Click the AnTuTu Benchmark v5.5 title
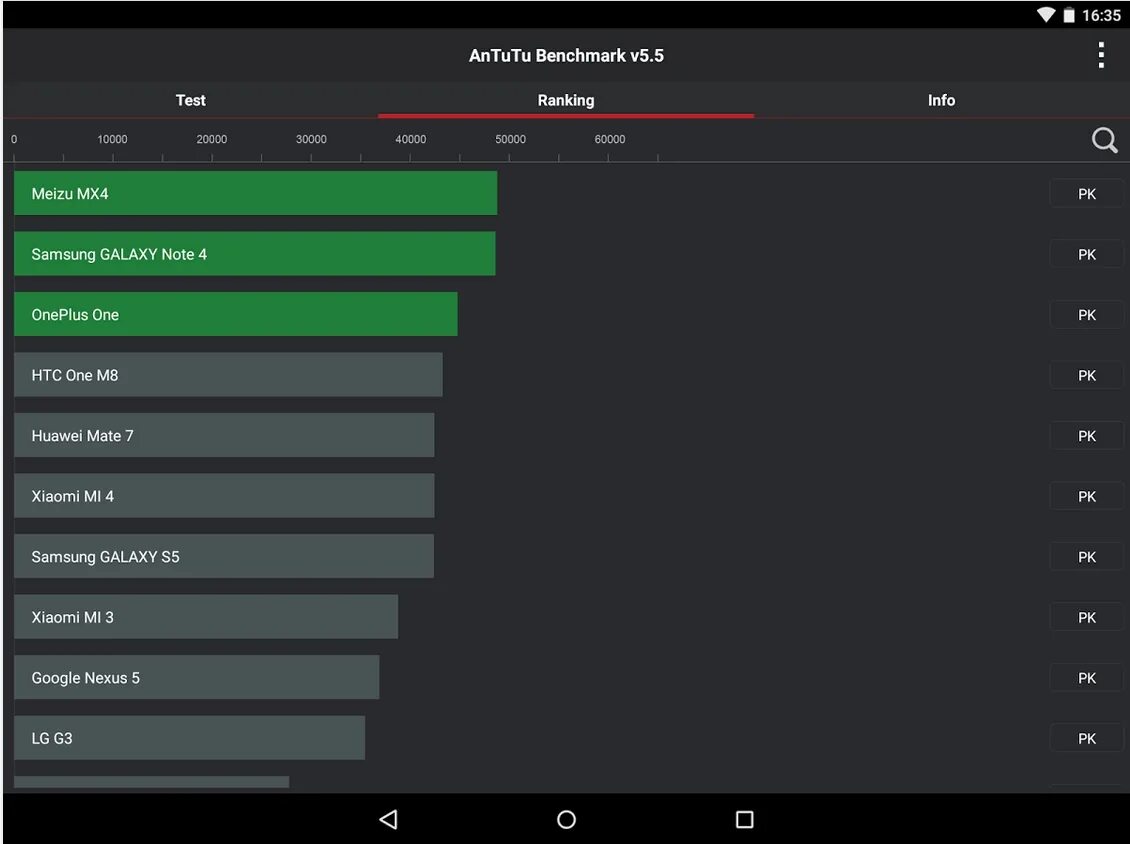This screenshot has width=1130, height=844. coord(566,55)
